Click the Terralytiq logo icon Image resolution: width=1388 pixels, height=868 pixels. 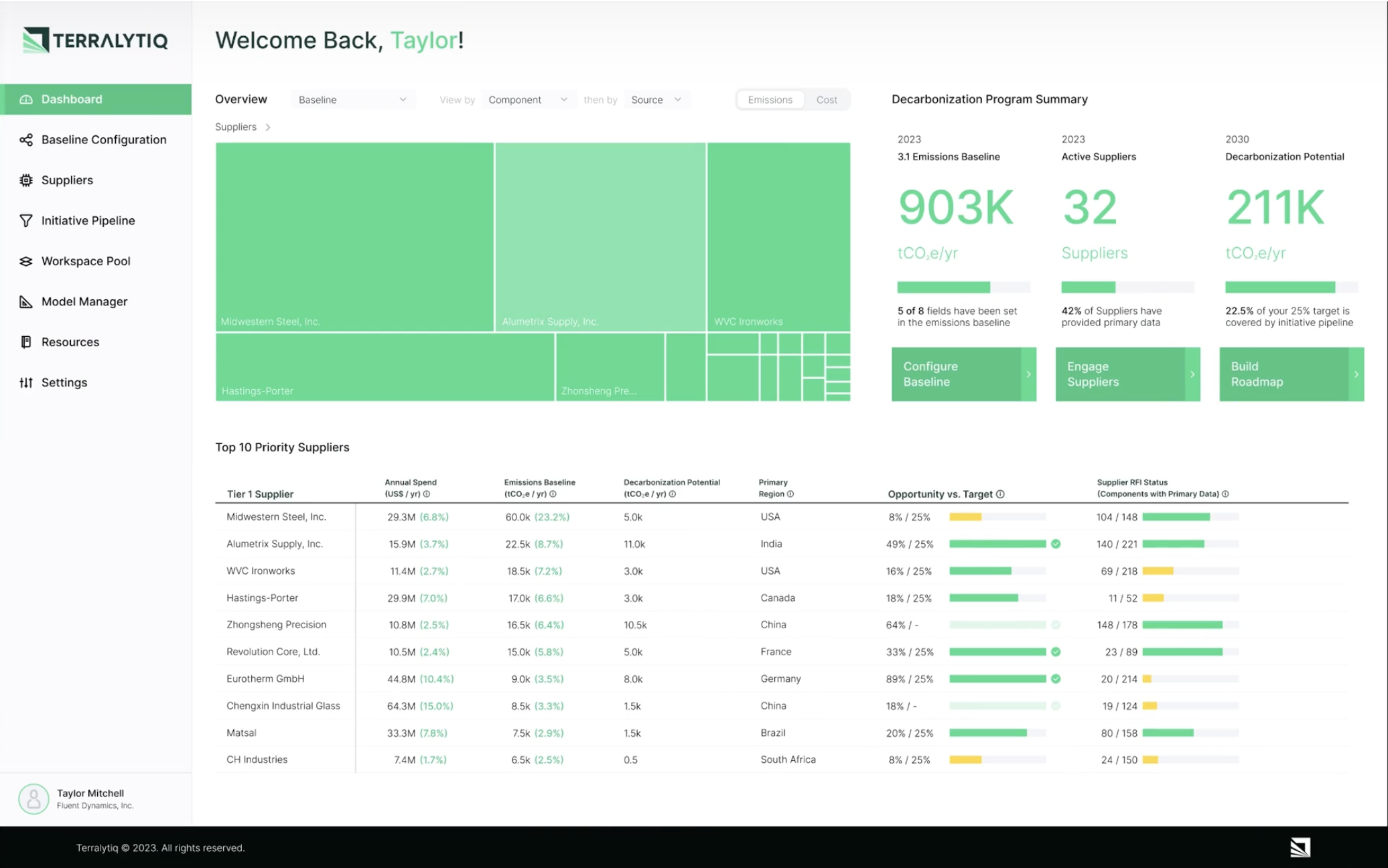click(36, 40)
